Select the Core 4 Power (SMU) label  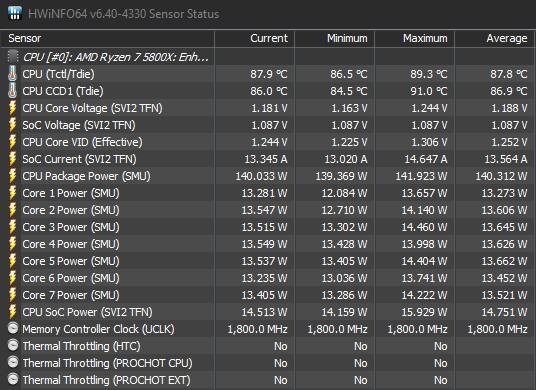[71, 244]
